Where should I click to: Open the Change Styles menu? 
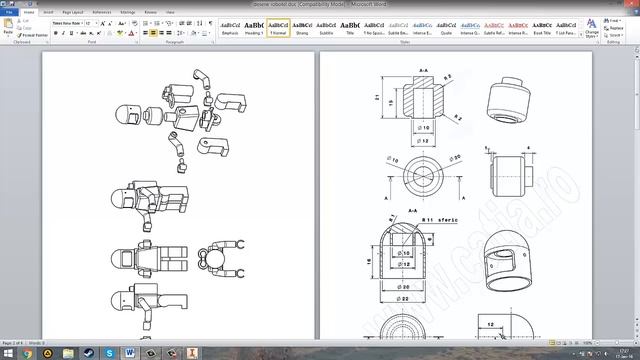click(x=591, y=28)
